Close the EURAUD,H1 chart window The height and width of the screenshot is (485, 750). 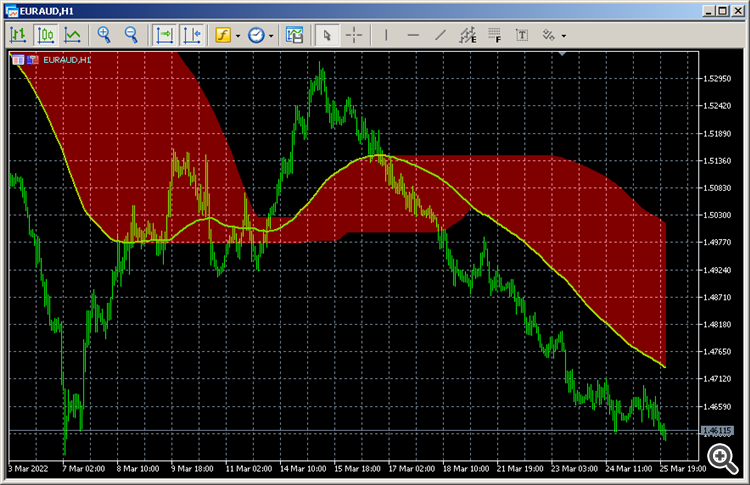pos(738,11)
